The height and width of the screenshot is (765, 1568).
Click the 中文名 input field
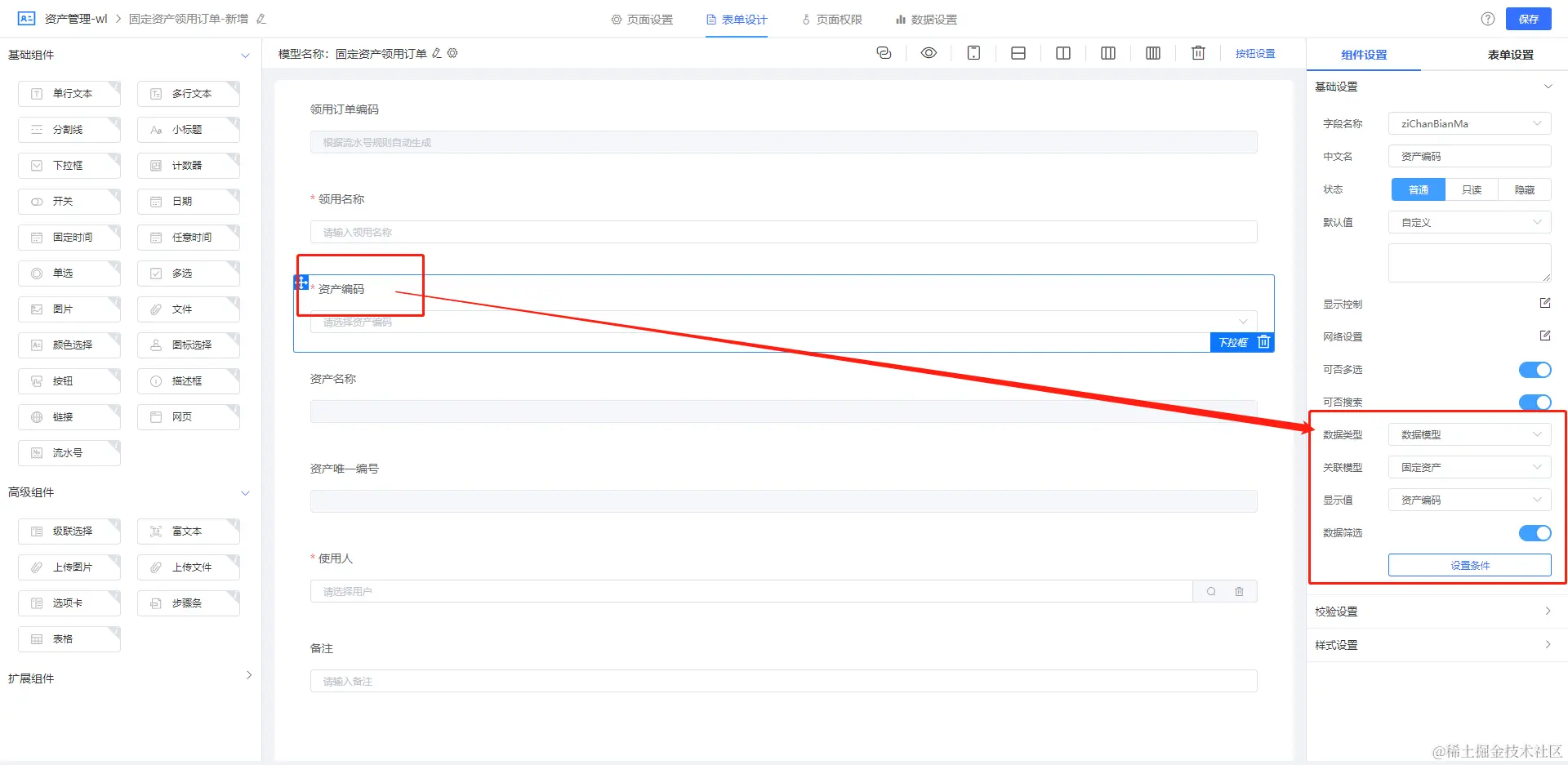point(1470,156)
